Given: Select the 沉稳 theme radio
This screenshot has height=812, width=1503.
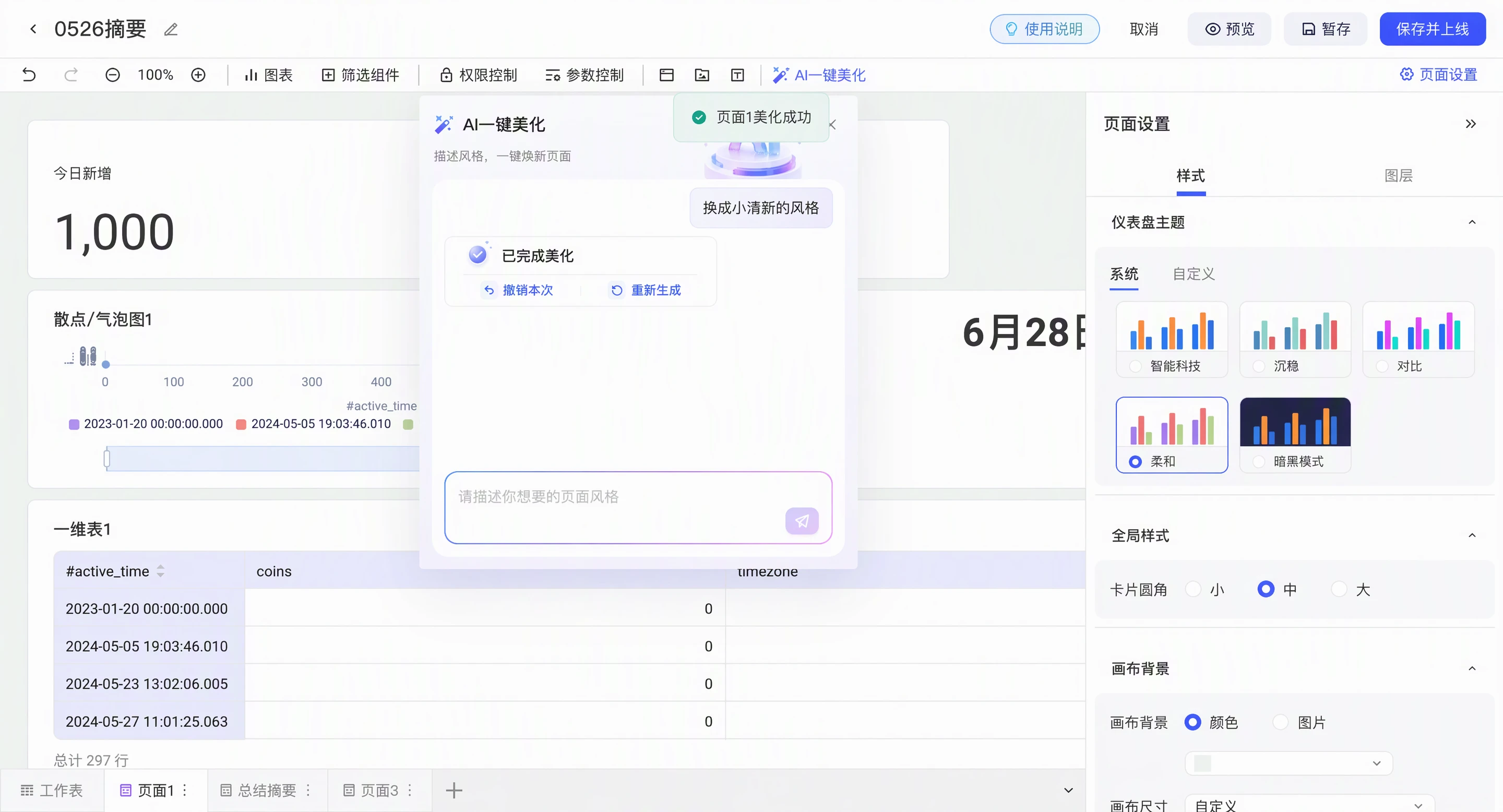Looking at the screenshot, I should tap(1259, 366).
